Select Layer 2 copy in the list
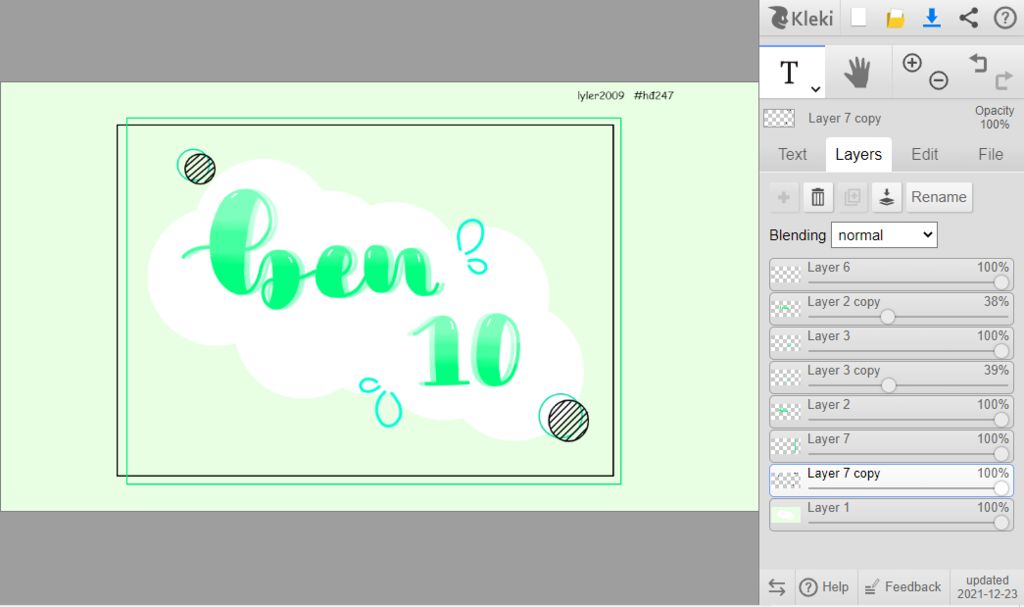This screenshot has width=1024, height=607. coord(891,308)
